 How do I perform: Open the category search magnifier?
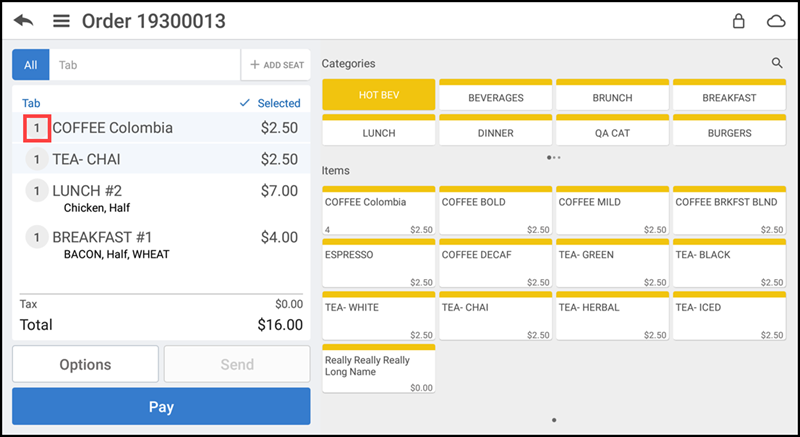pos(777,63)
